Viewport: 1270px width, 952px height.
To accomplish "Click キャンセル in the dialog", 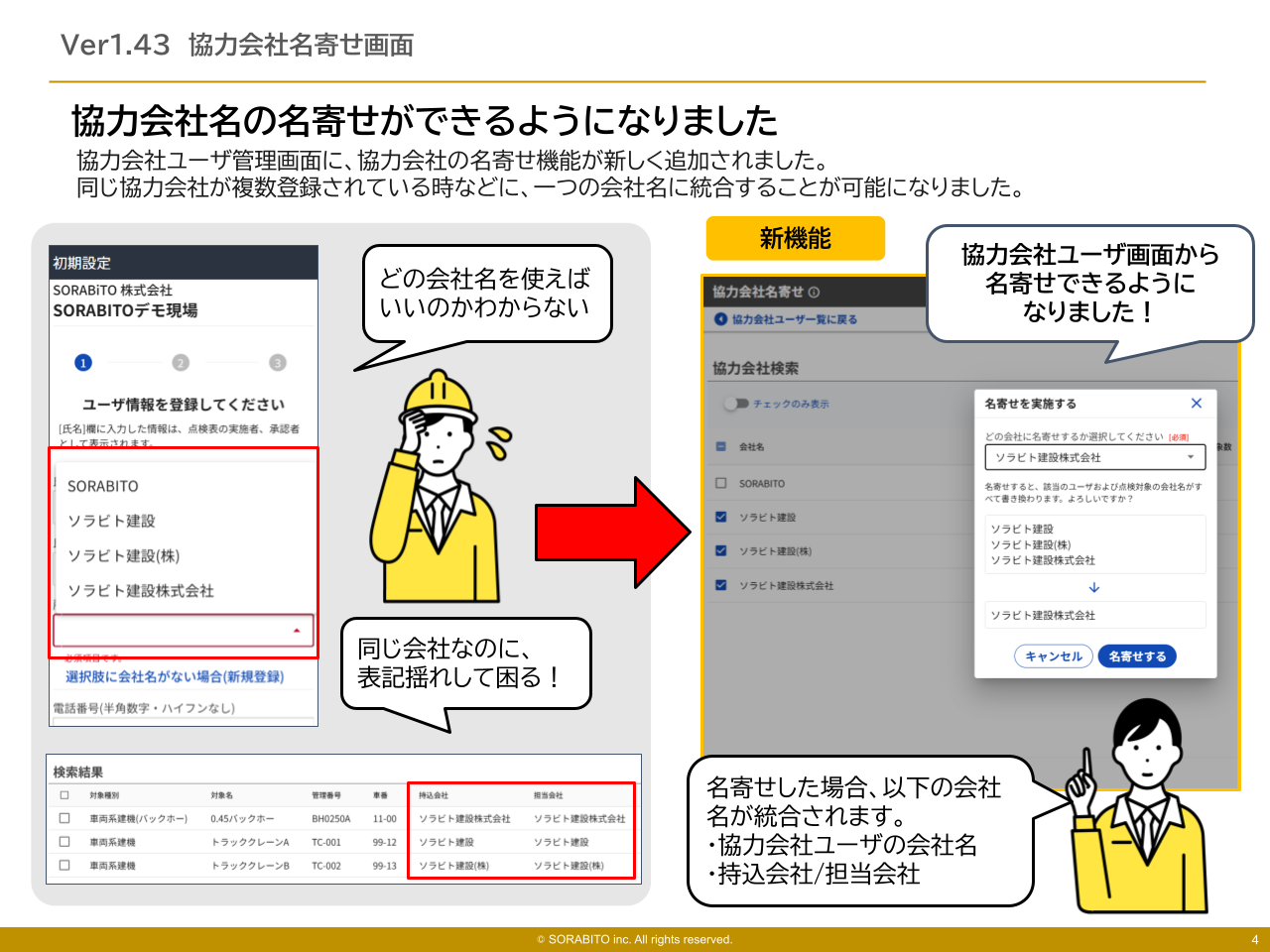I will pos(1054,655).
